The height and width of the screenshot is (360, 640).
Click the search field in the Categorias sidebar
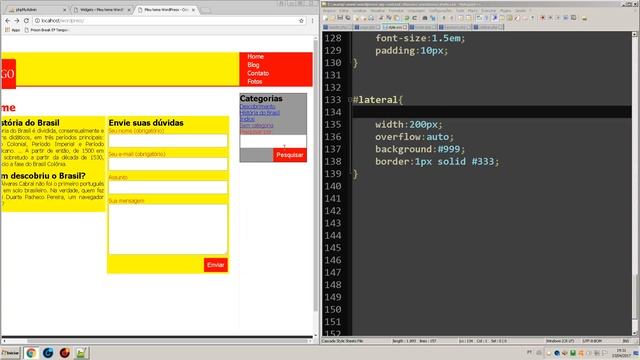pos(273,141)
